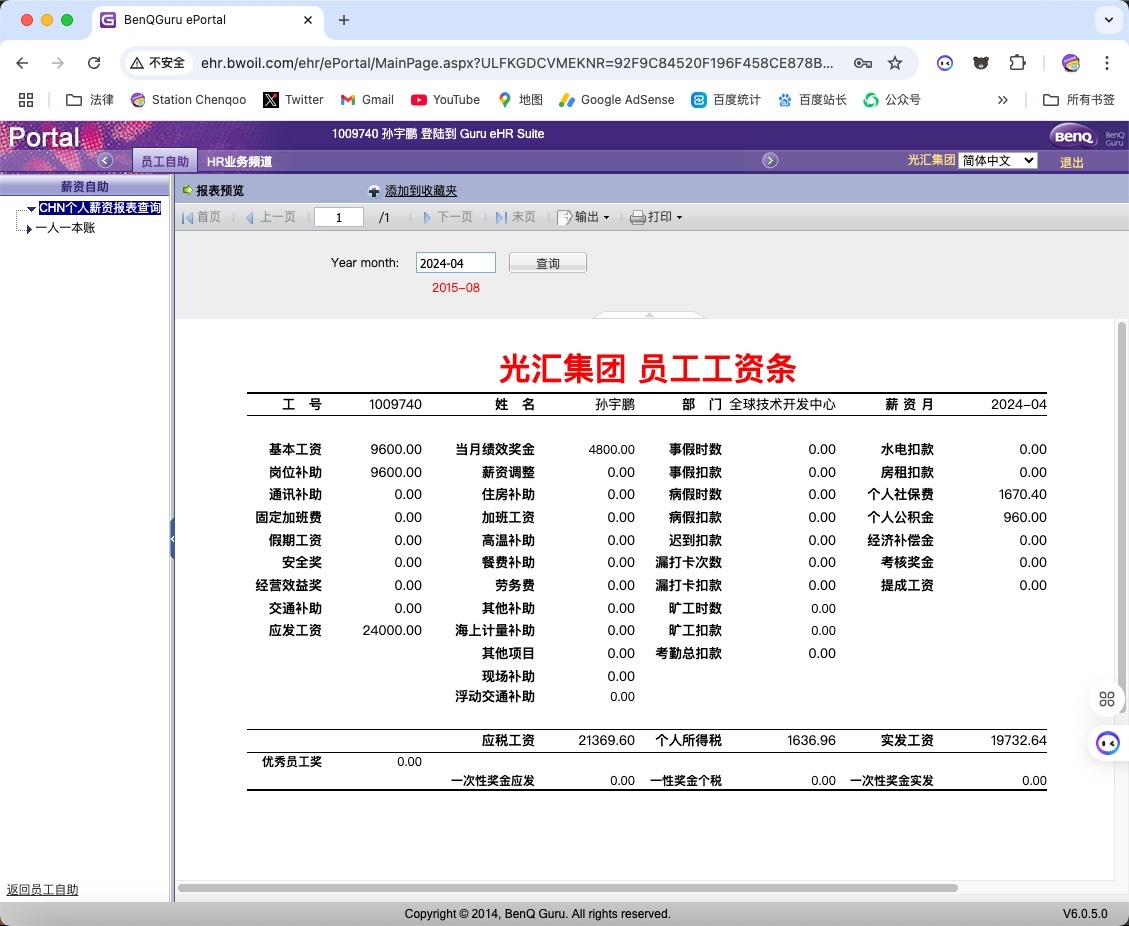Go to next page with 下一页
1129x926 pixels.
pyautogui.click(x=448, y=217)
